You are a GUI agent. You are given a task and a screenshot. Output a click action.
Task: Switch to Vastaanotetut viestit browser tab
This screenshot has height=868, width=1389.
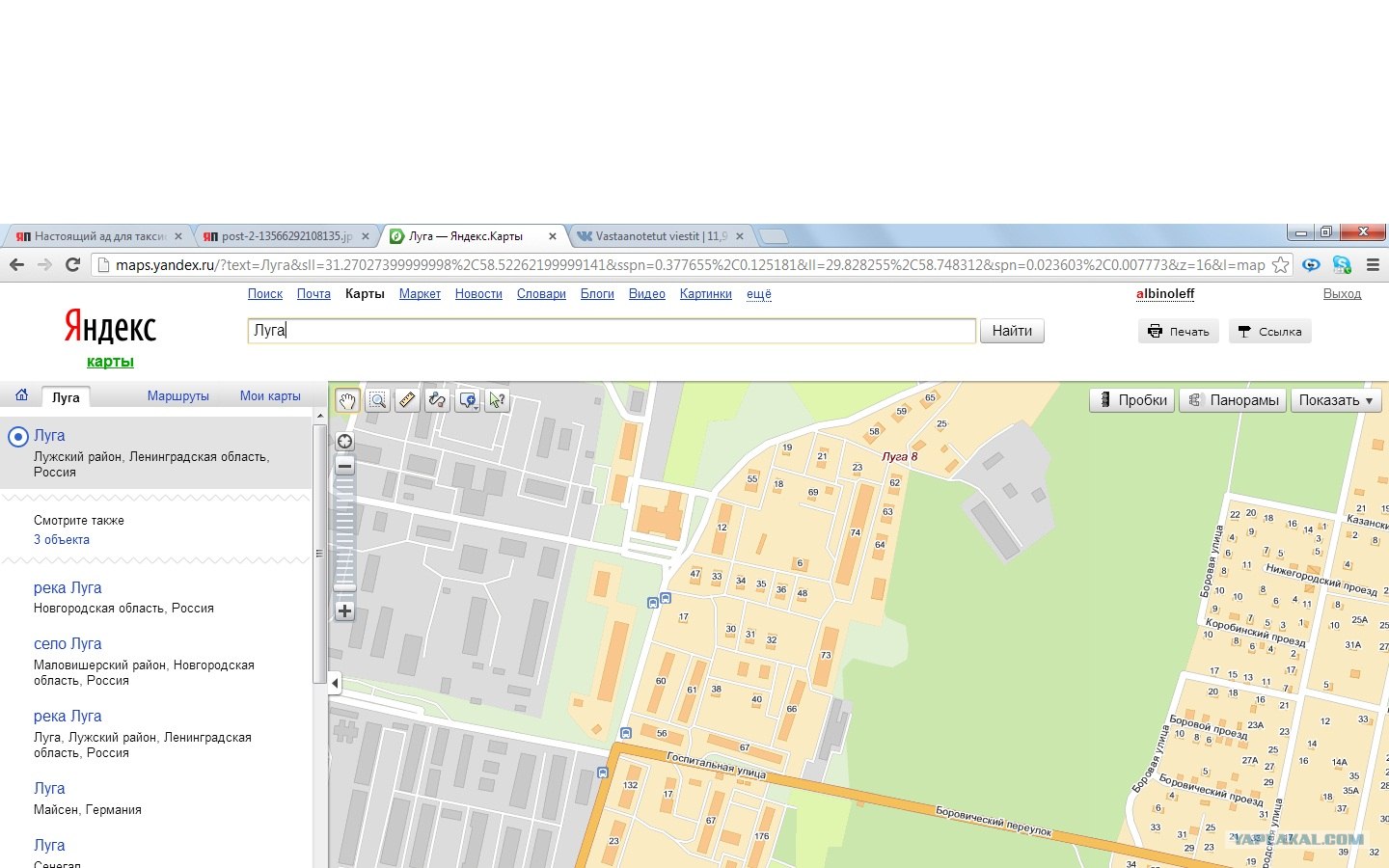(x=660, y=236)
